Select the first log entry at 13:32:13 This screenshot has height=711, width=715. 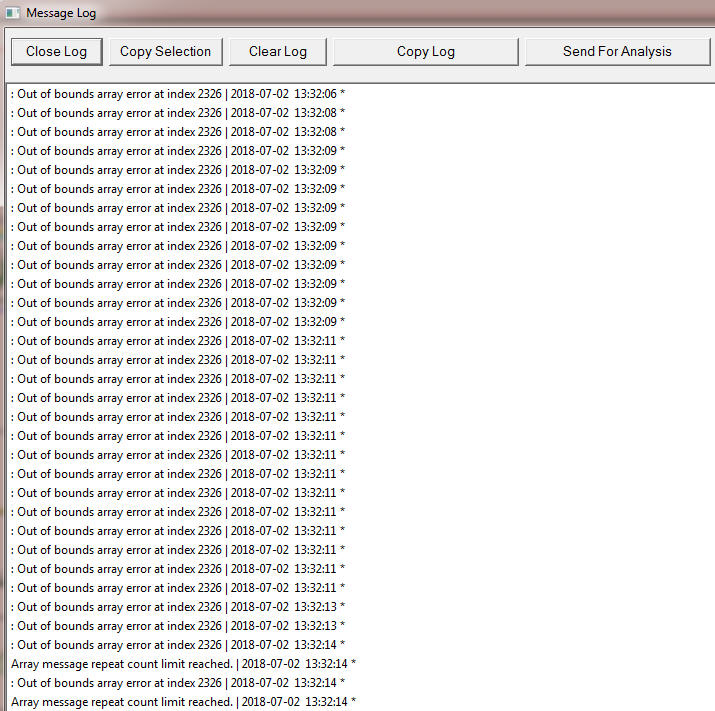[x=178, y=607]
